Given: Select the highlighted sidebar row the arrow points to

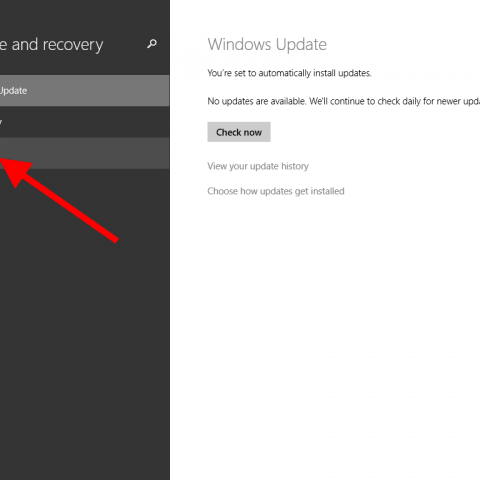Looking at the screenshot, I should click(84, 153).
